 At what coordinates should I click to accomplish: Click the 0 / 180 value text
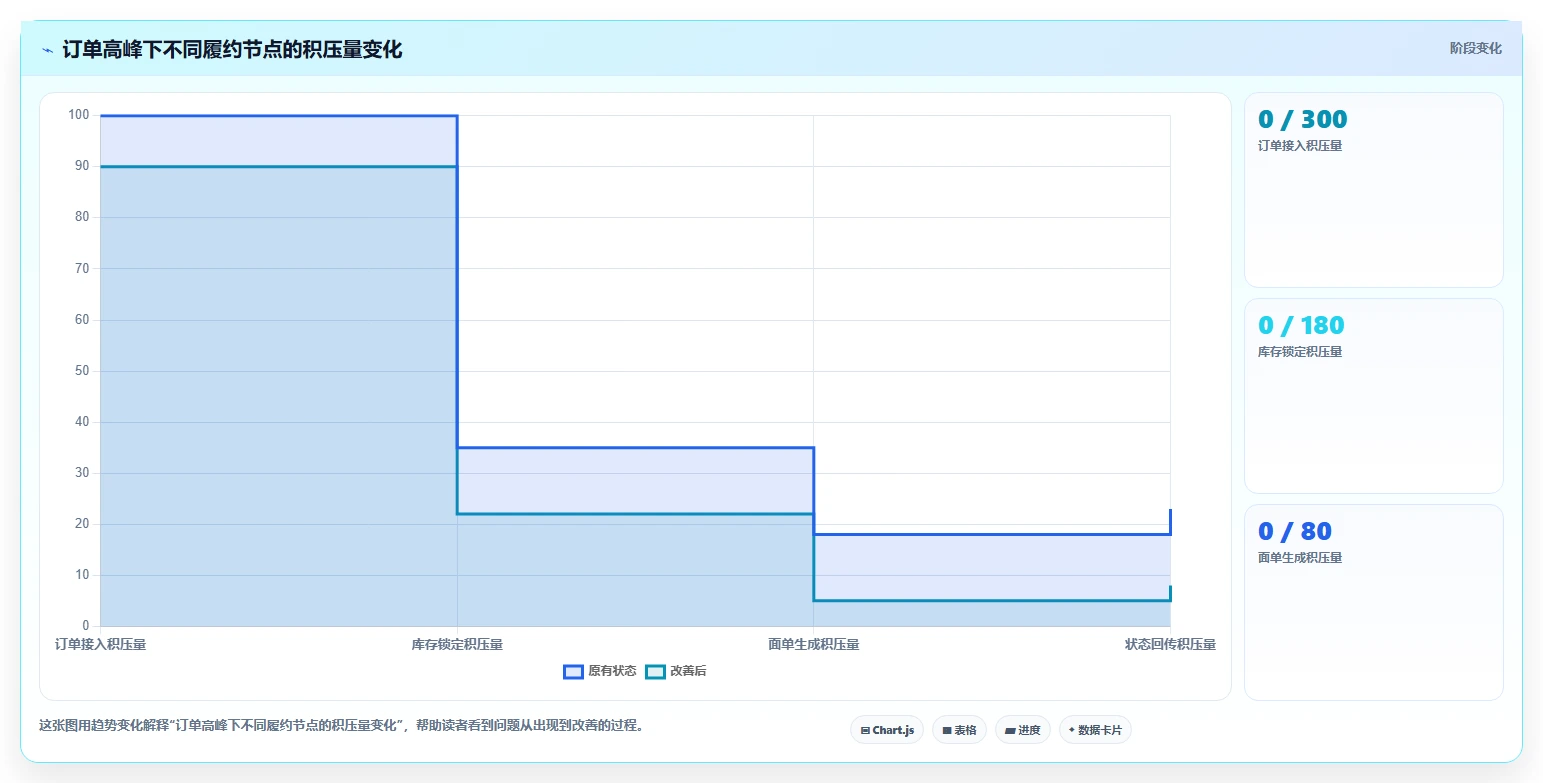(x=1301, y=325)
